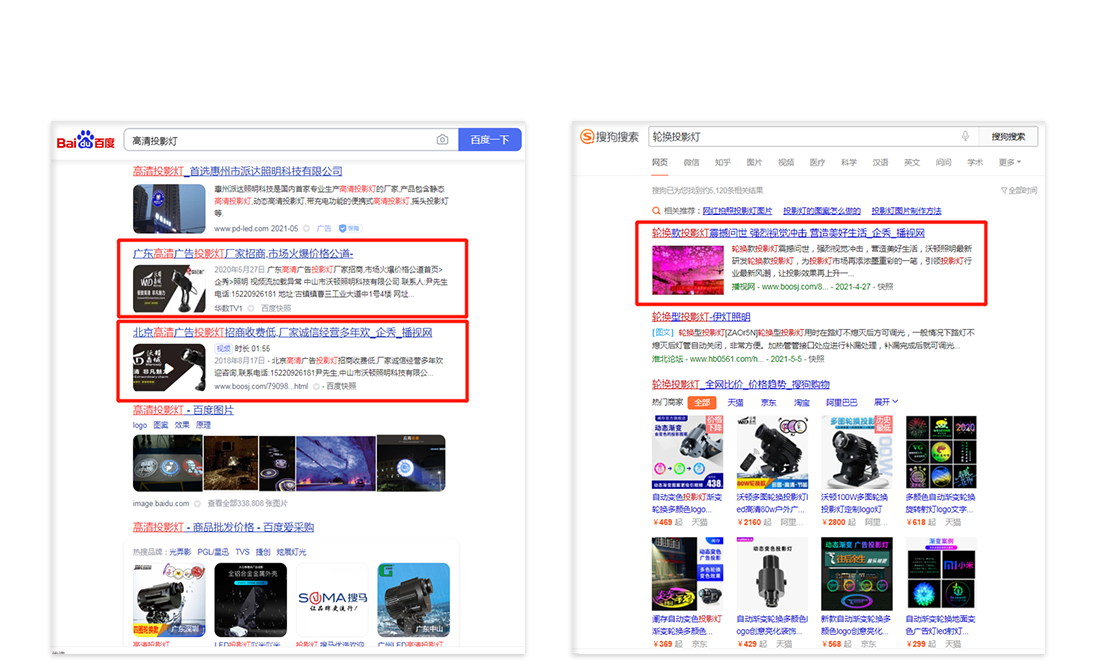This screenshot has width=1100, height=669.
Task: Switch to the 视频 tab in Sogou
Action: 786,163
